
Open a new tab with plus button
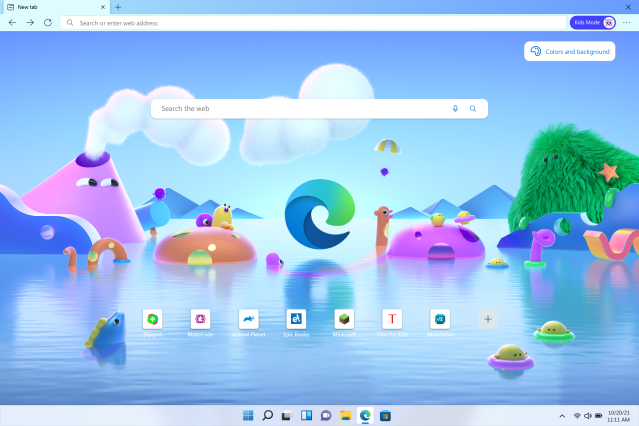118,7
